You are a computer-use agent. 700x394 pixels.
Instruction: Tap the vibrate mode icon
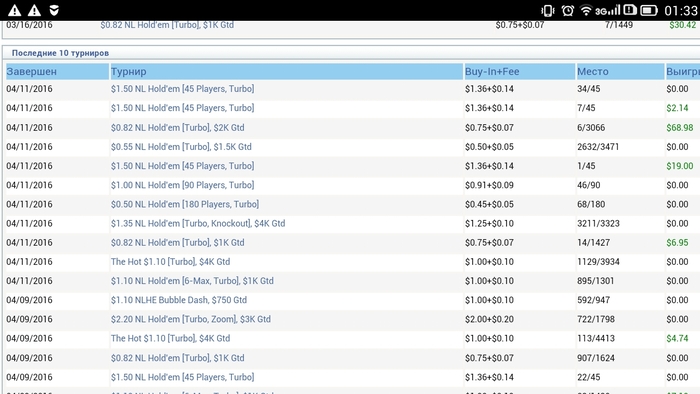(548, 10)
